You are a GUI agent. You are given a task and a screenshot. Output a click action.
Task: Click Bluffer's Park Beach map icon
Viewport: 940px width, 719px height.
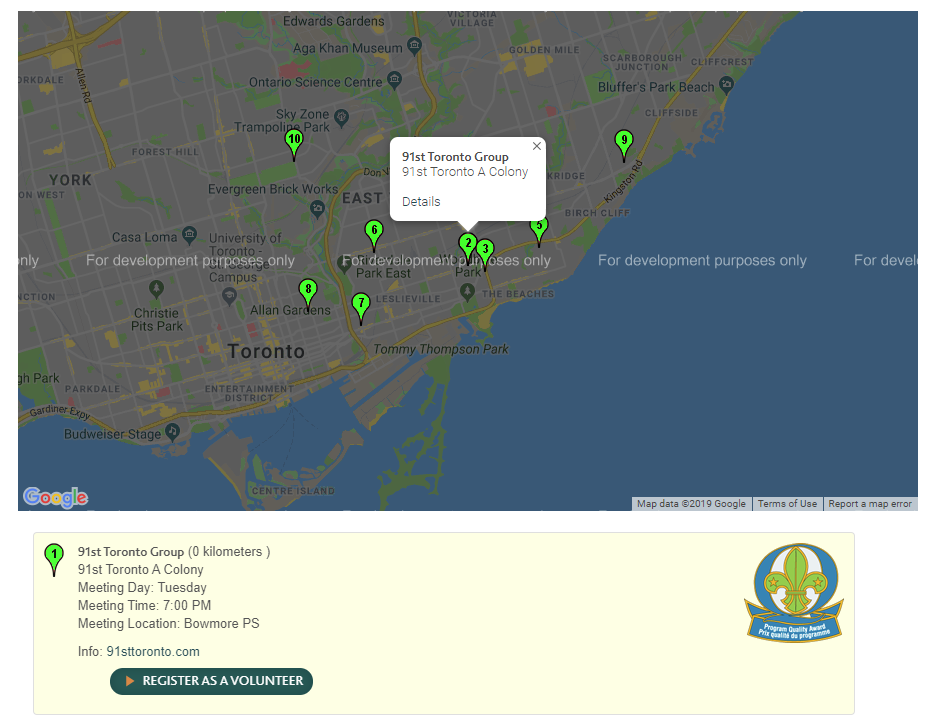click(726, 84)
